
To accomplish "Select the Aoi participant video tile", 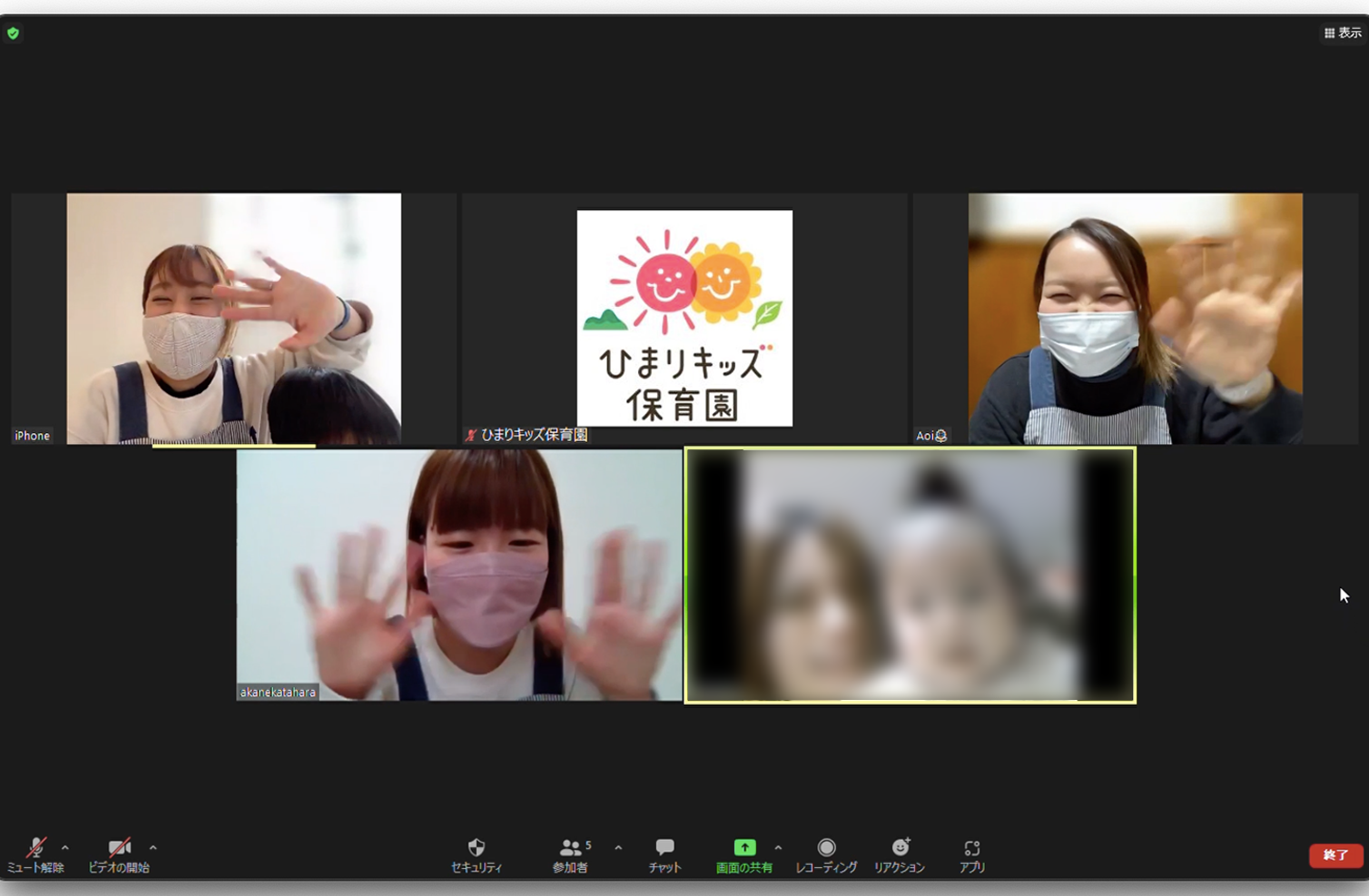I will tap(1135, 319).
